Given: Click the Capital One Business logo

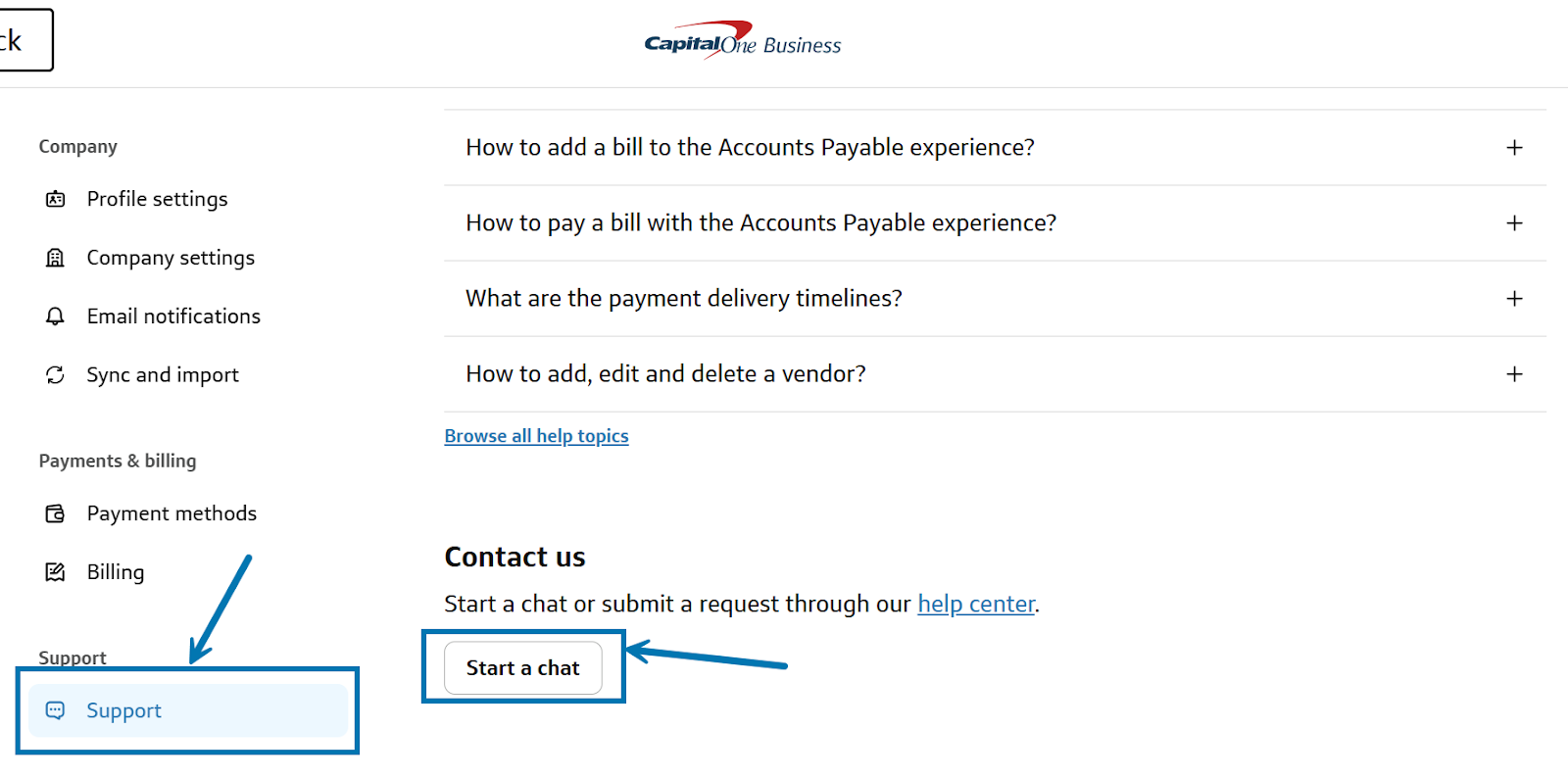Looking at the screenshot, I should coord(742,41).
